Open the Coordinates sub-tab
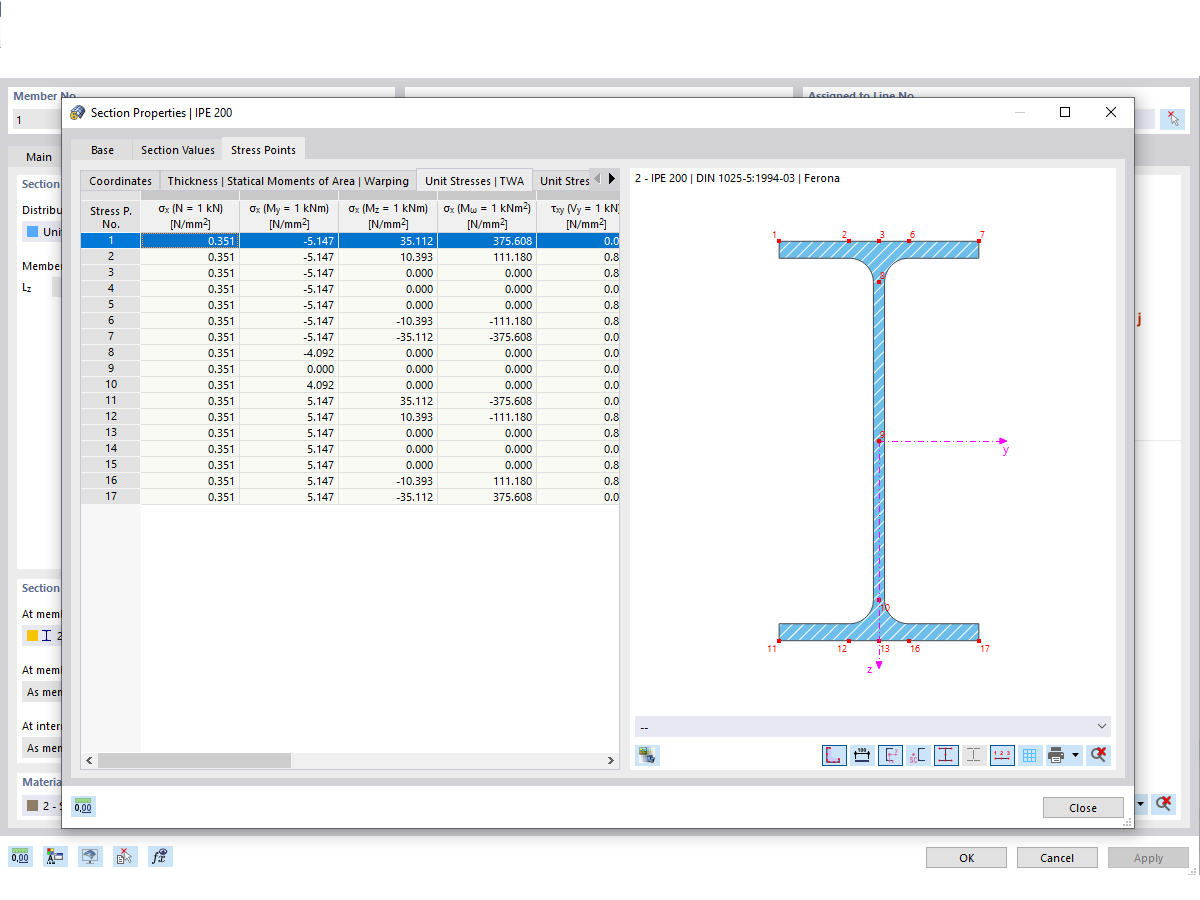This screenshot has height=900, width=1200. coord(120,181)
